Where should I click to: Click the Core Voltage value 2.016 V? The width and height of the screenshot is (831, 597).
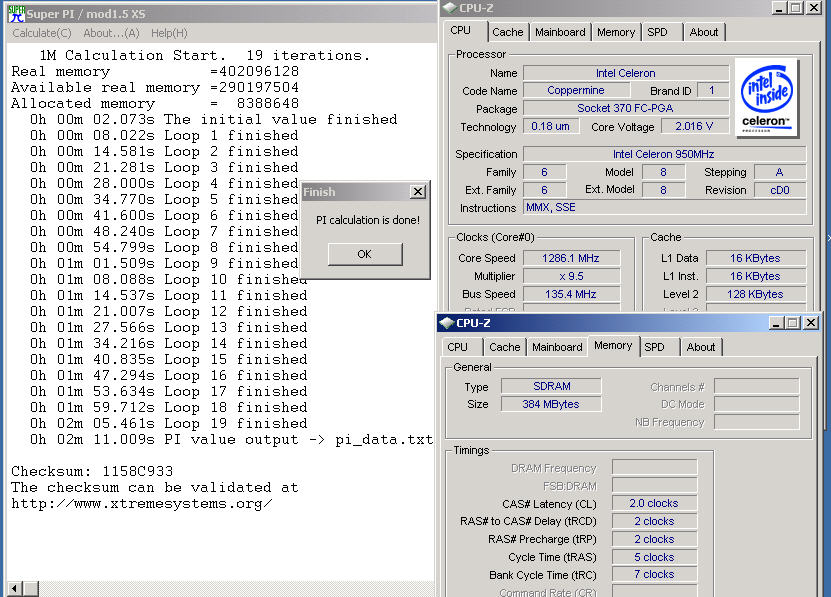tap(694, 126)
